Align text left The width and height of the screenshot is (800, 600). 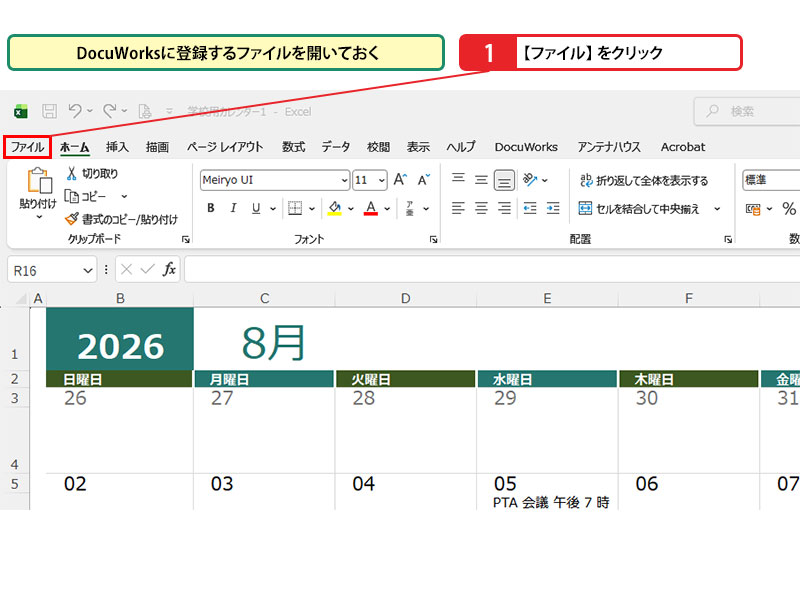(x=458, y=208)
